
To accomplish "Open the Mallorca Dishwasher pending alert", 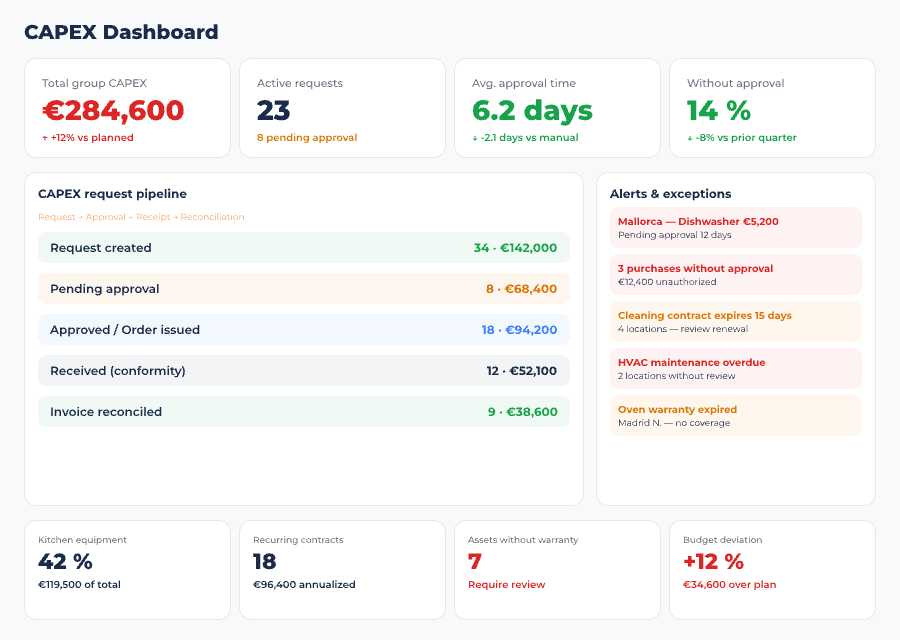I will click(735, 227).
